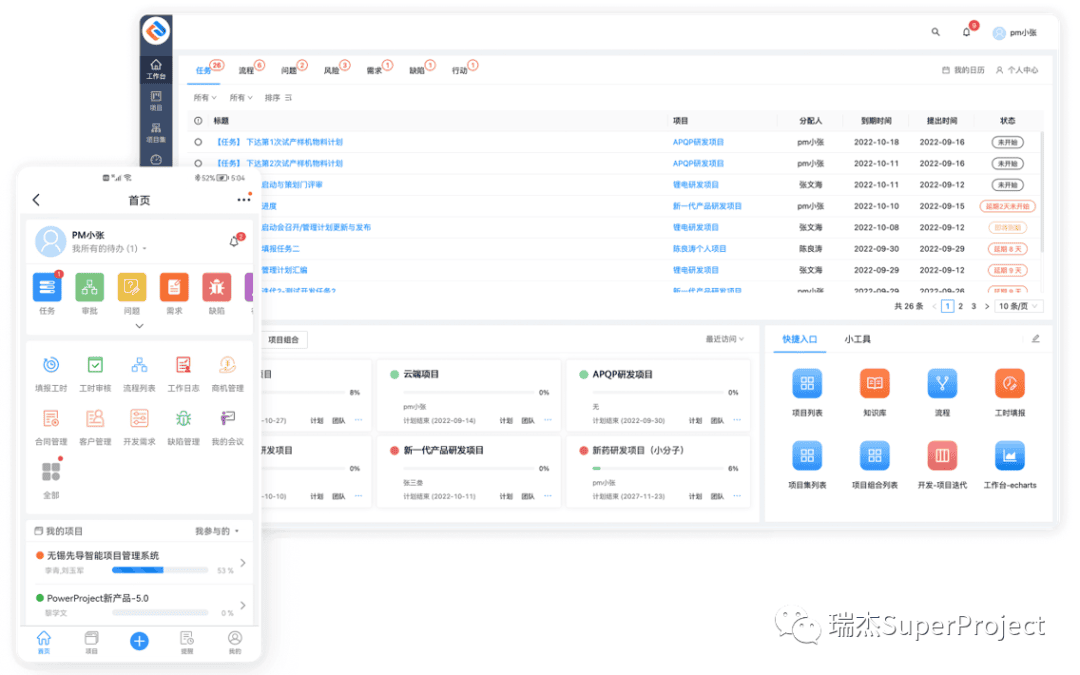Open the pm小张 user avatar menu

point(1015,32)
